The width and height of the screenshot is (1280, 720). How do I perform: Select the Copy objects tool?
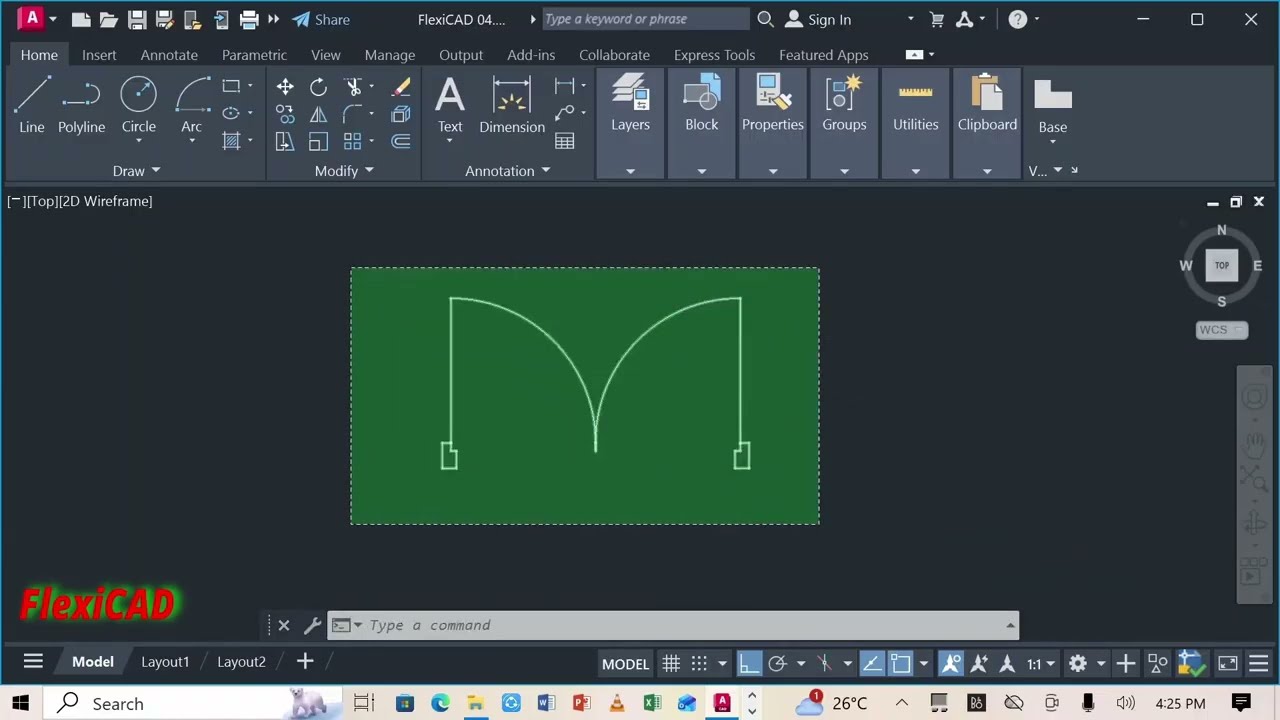(x=285, y=114)
